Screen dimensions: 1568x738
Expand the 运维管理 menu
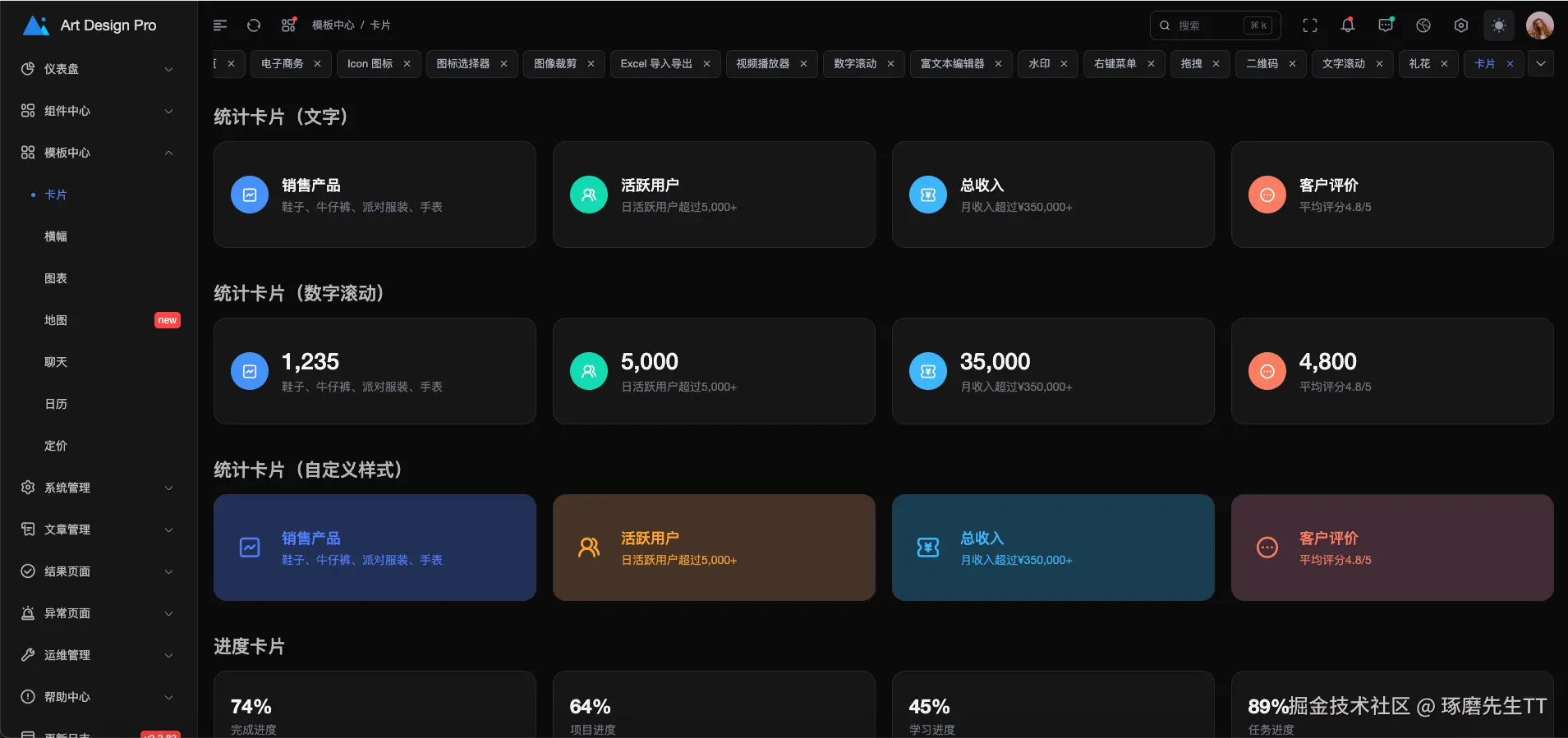(x=99, y=655)
